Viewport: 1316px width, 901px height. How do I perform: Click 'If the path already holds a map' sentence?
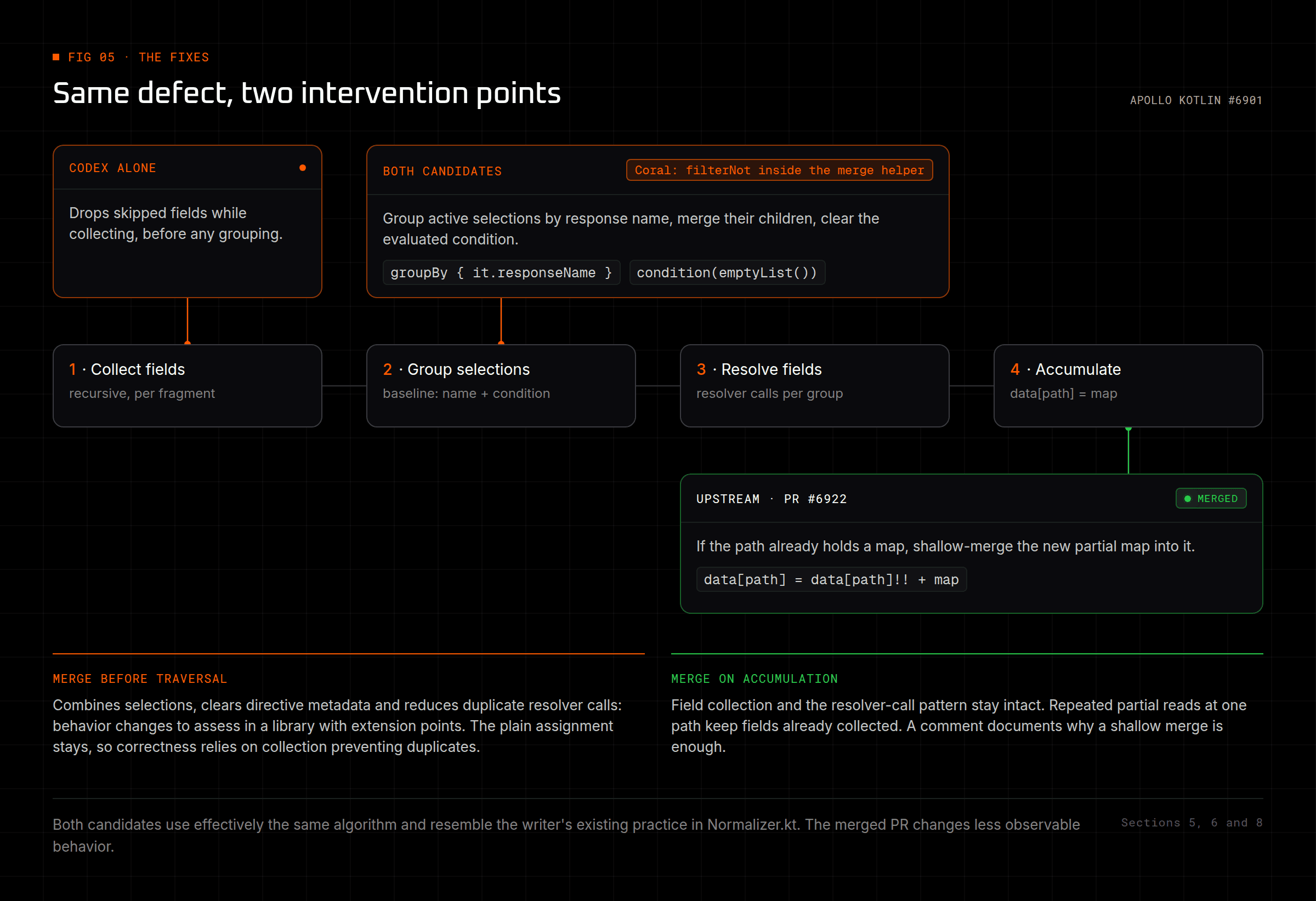[x=945, y=545]
